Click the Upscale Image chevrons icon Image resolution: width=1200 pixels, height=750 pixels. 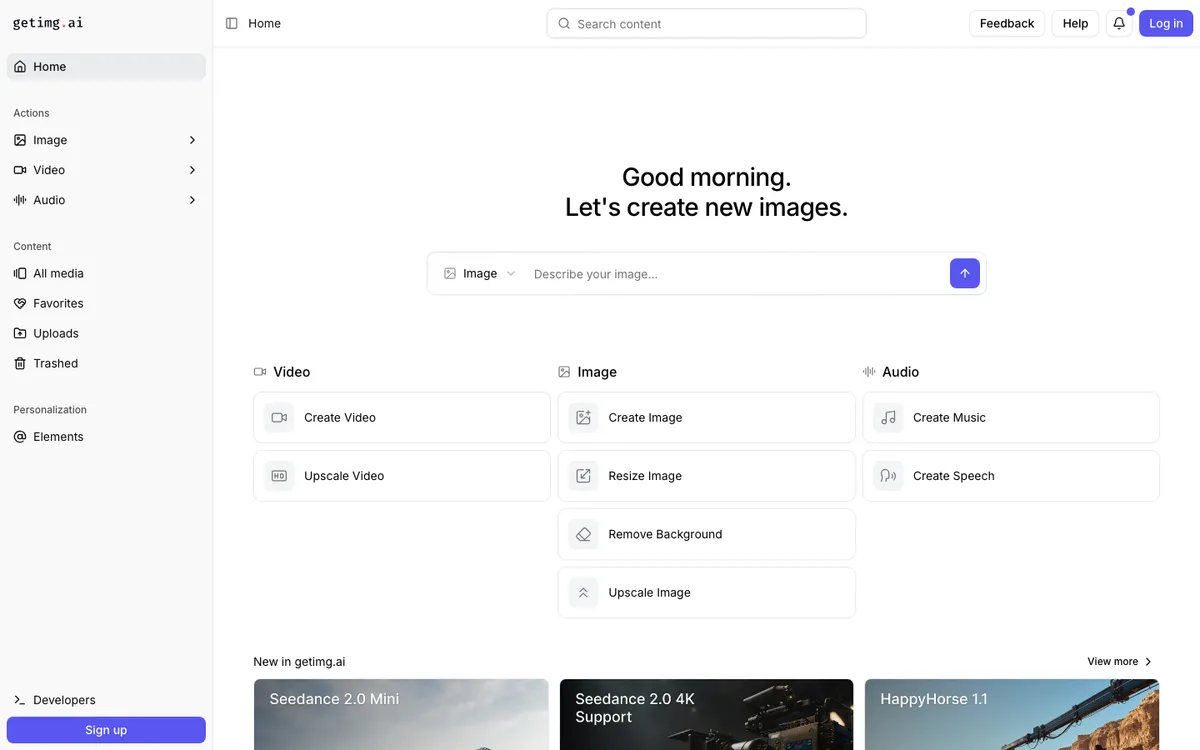583,593
